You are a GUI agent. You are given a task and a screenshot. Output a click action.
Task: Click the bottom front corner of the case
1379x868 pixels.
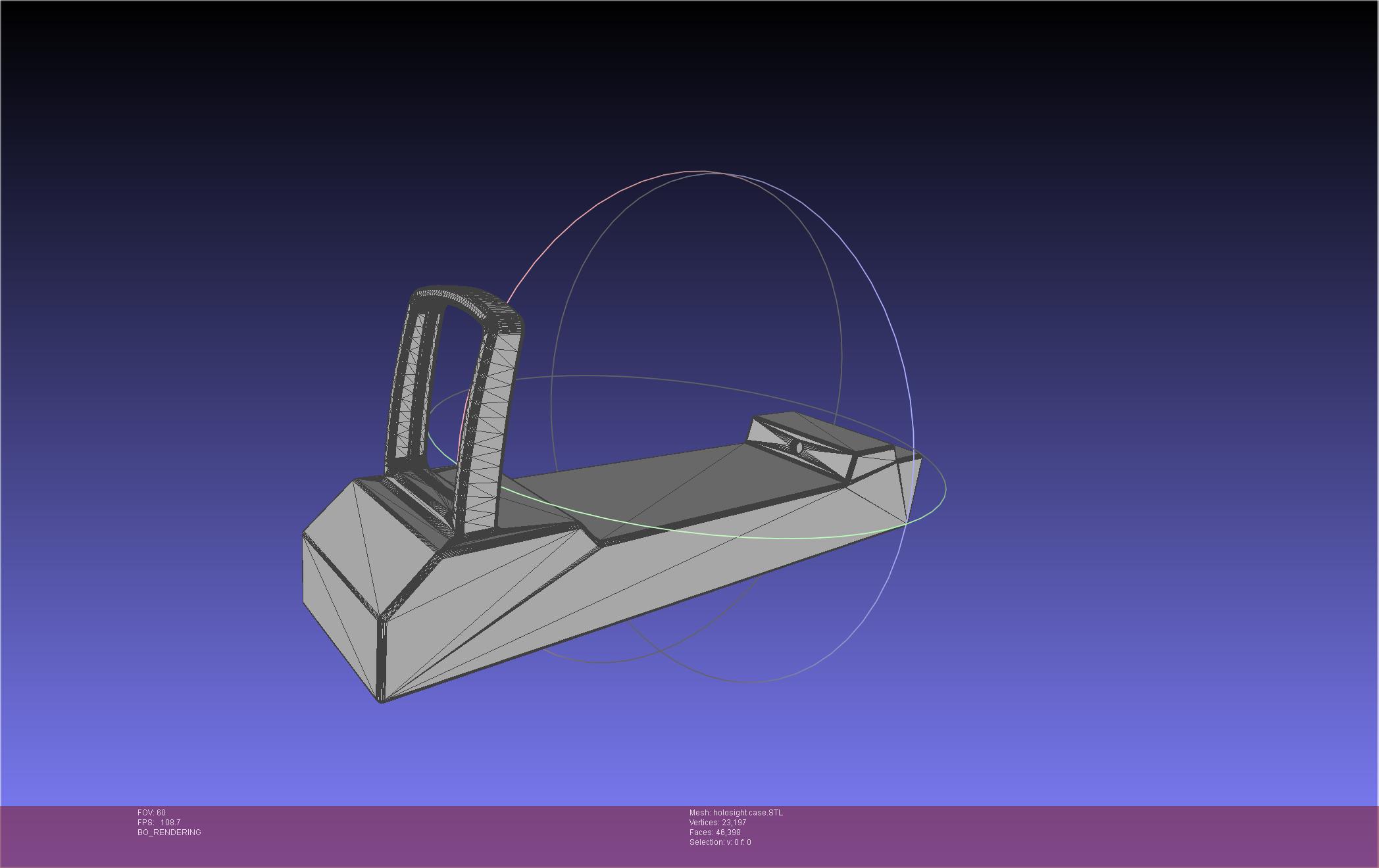[381, 700]
